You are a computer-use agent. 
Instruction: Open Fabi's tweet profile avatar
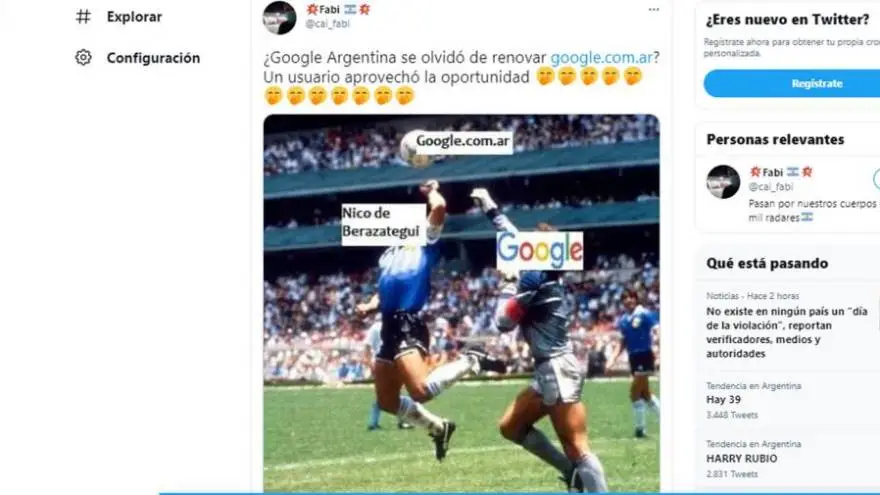(279, 17)
